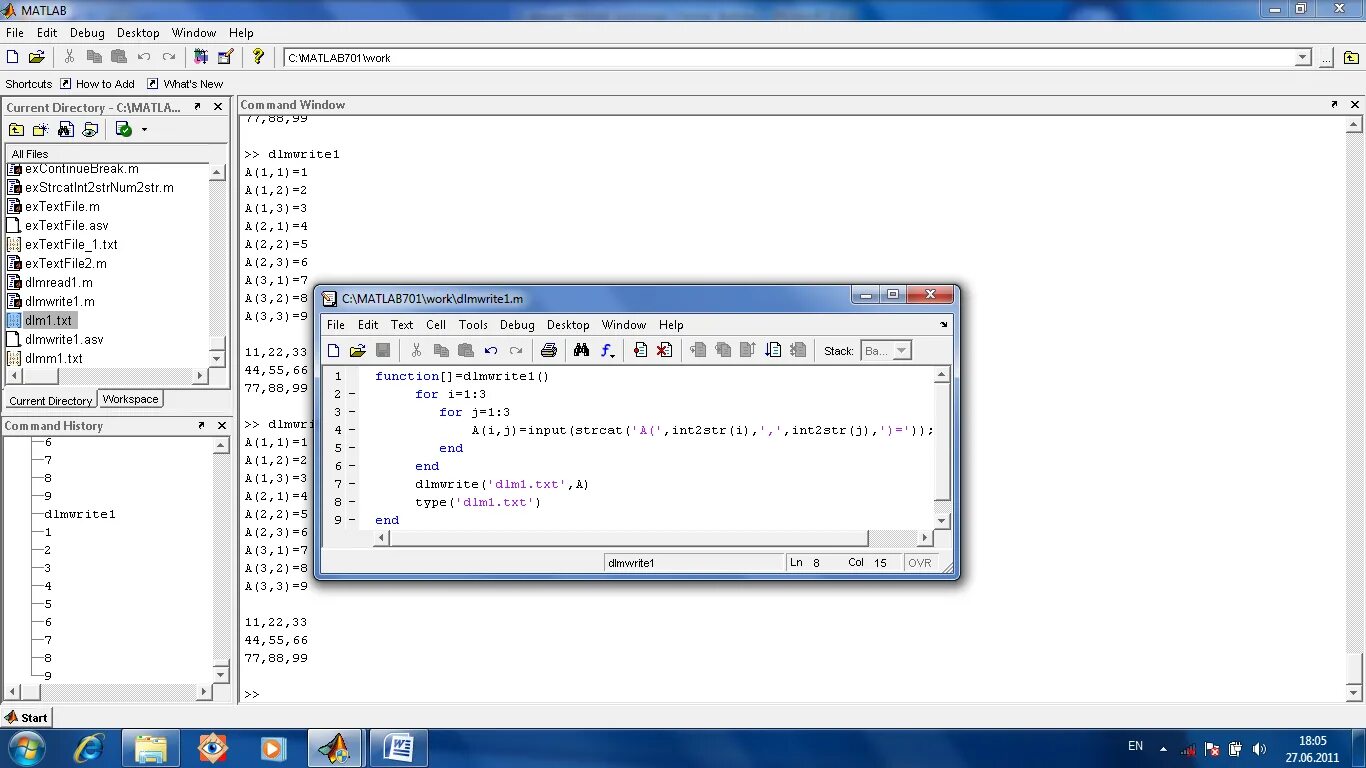This screenshot has width=1366, height=768.
Task: Toggle breakpoint on line 7 of editor
Action: point(352,484)
